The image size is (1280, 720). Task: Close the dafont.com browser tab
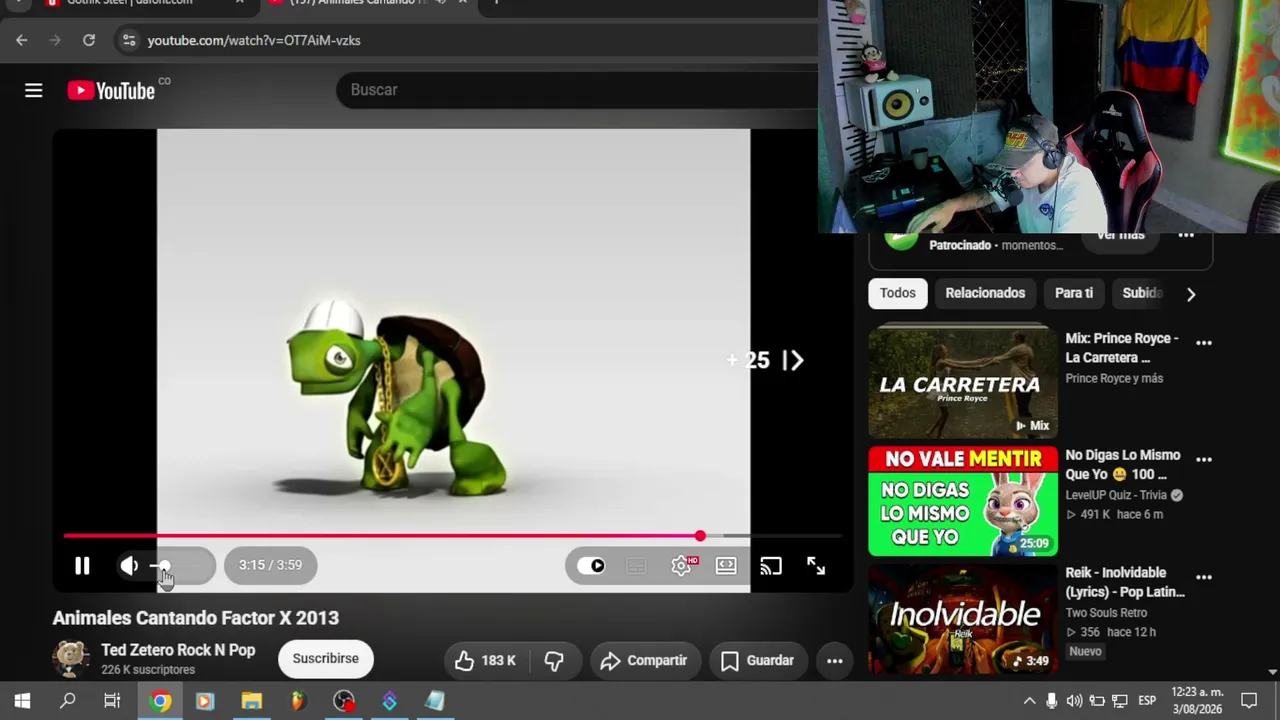(240, 3)
